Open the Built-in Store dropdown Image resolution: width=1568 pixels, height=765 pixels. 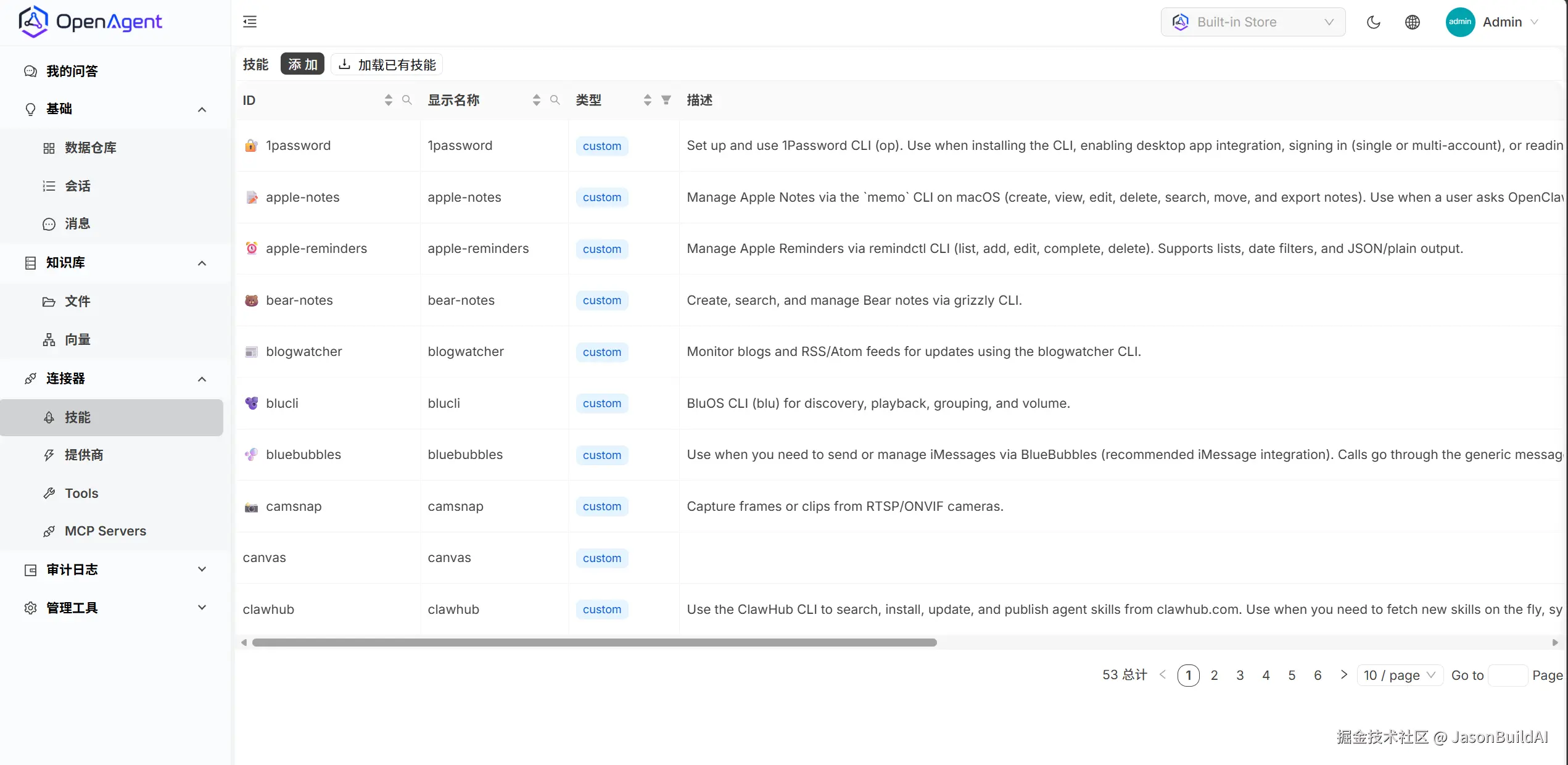pyautogui.click(x=1253, y=22)
